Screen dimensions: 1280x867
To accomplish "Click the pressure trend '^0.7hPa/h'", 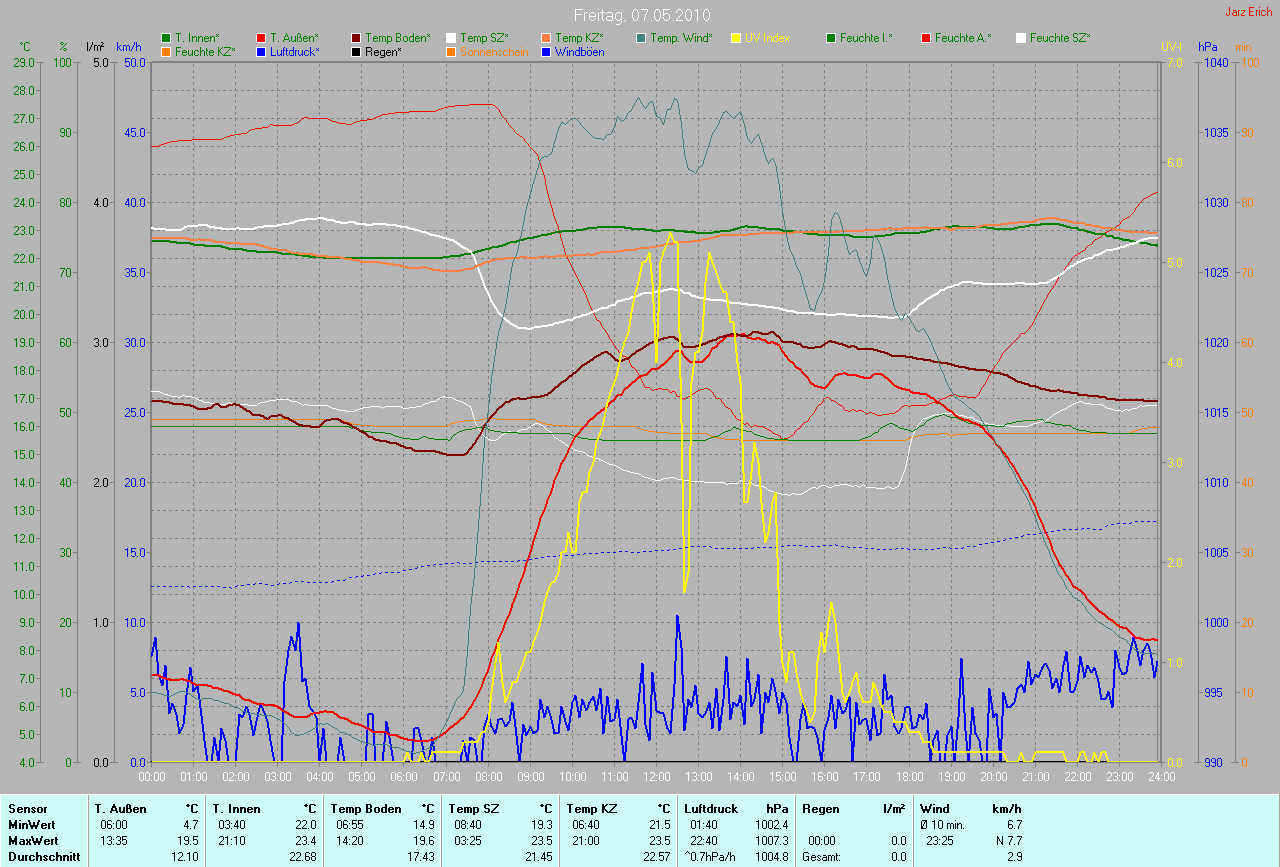I will coord(710,857).
